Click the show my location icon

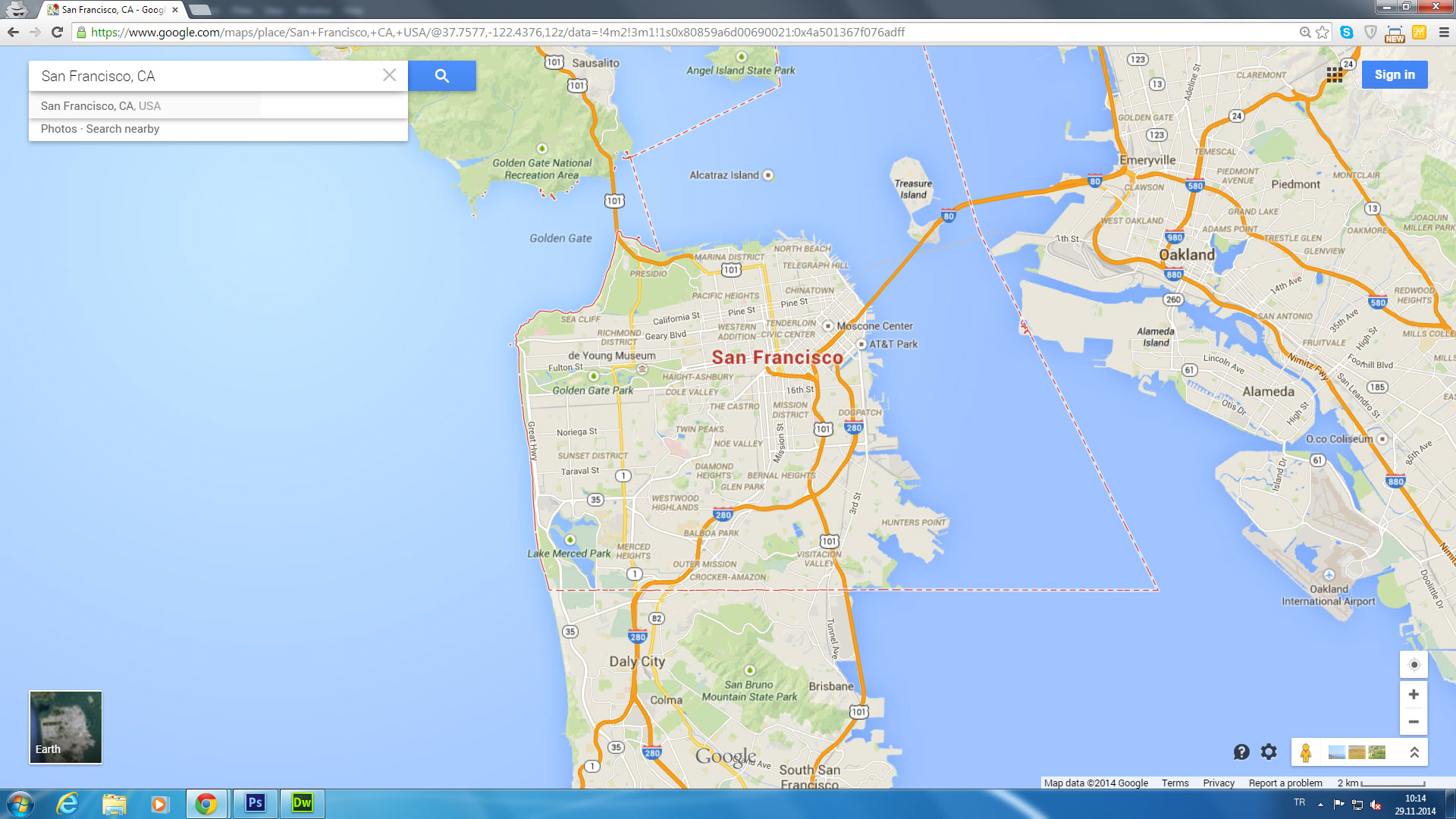(x=1414, y=665)
